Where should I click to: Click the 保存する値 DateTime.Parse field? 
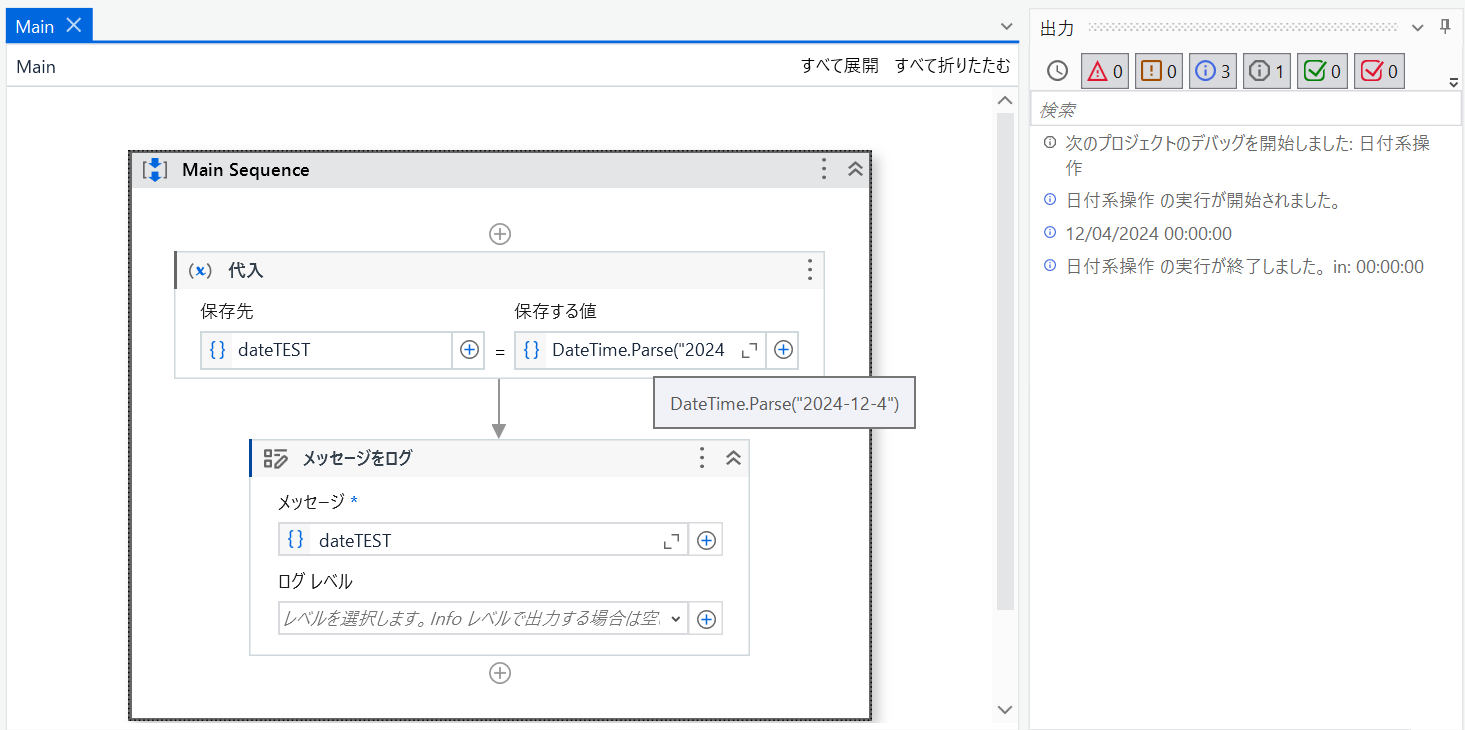(x=640, y=350)
